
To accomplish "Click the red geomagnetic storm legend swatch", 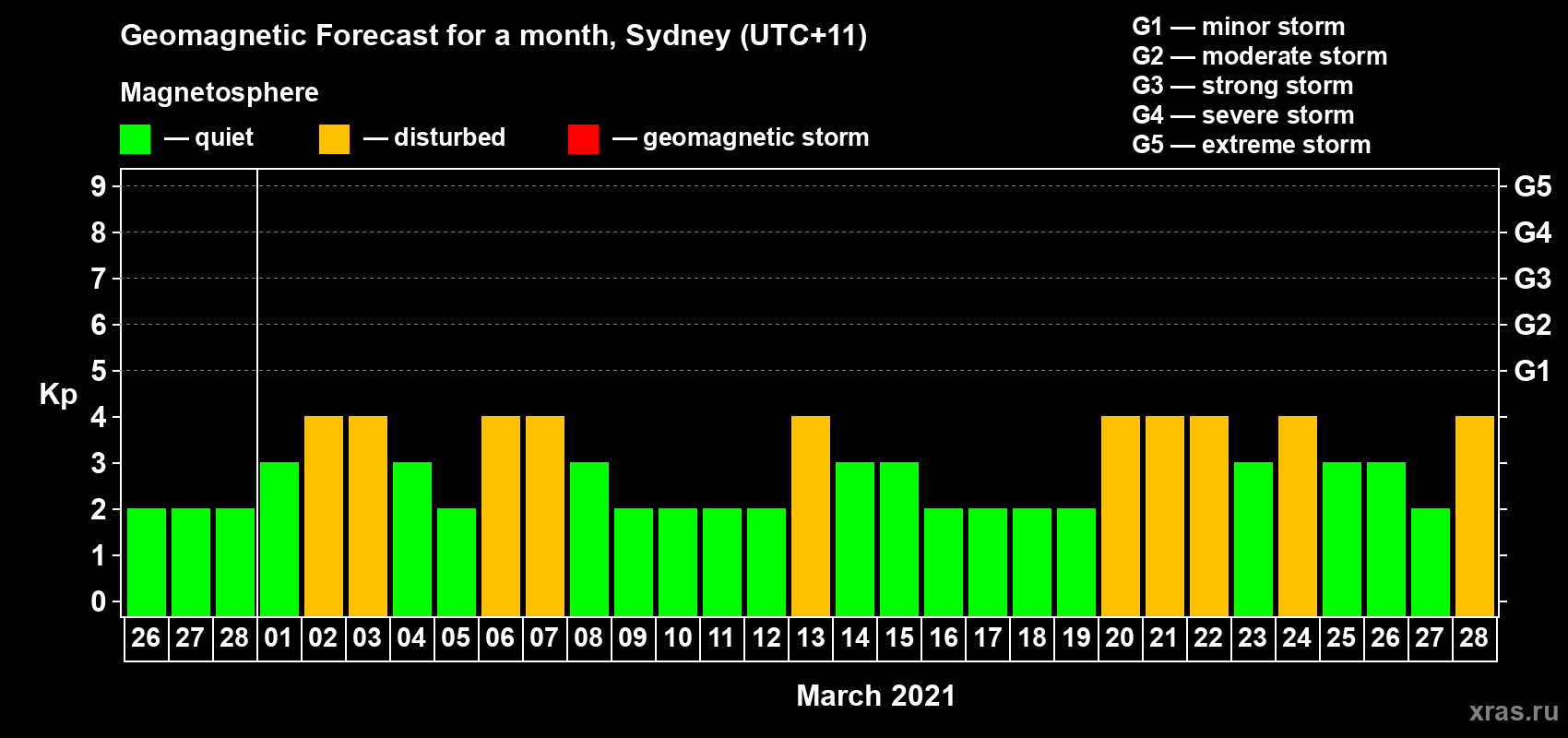I will 584,139.
